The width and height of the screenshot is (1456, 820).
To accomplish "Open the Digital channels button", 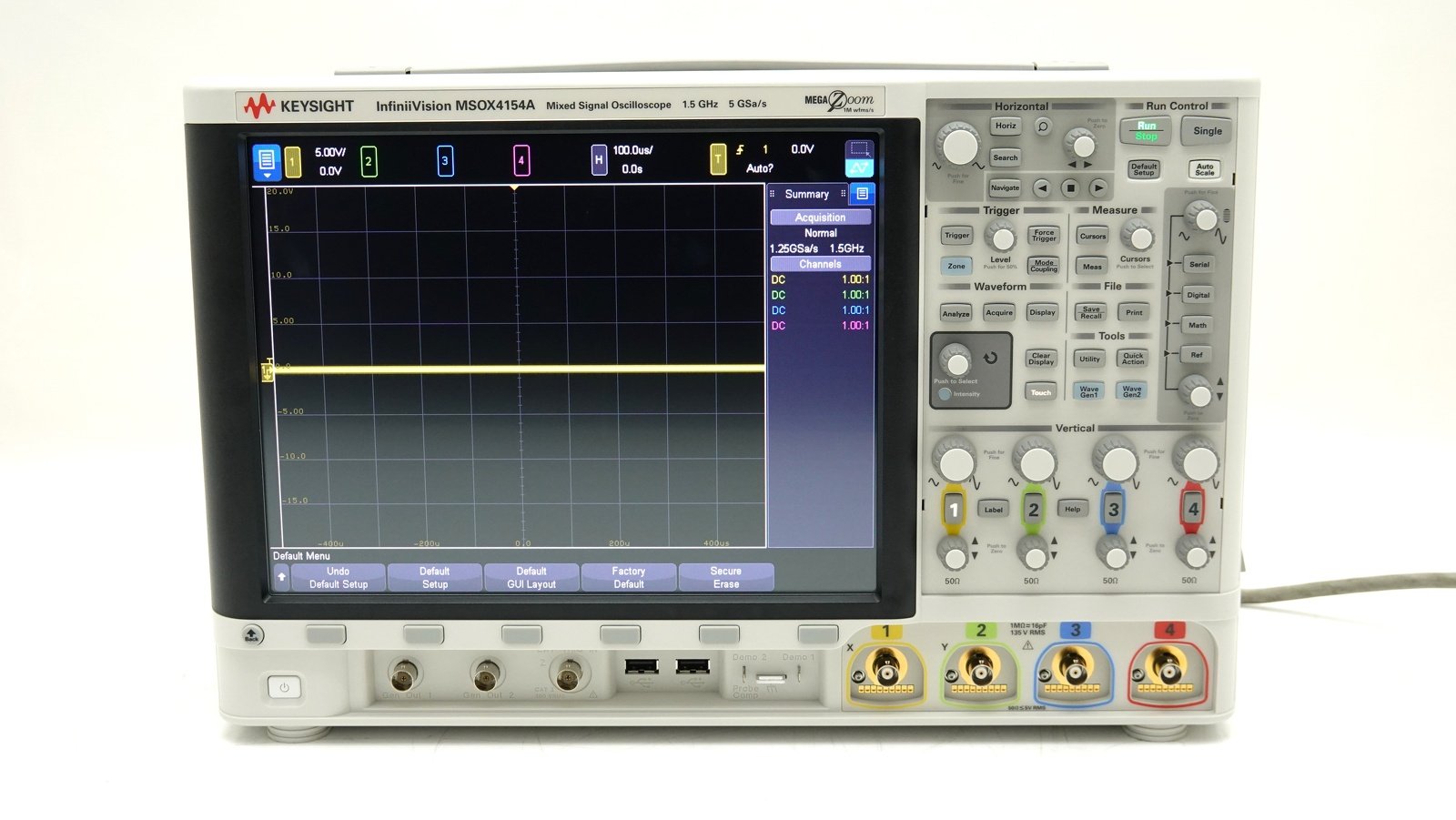I will pyautogui.click(x=1198, y=295).
